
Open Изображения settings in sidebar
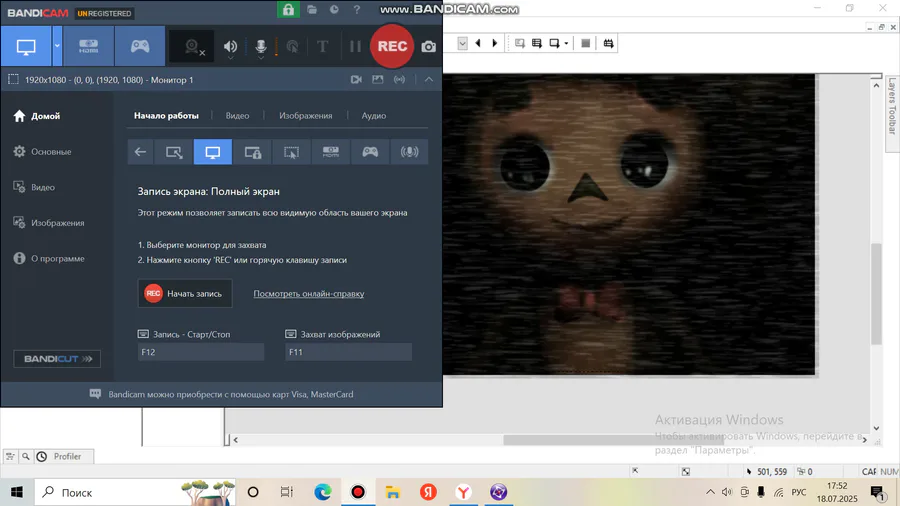point(49,223)
